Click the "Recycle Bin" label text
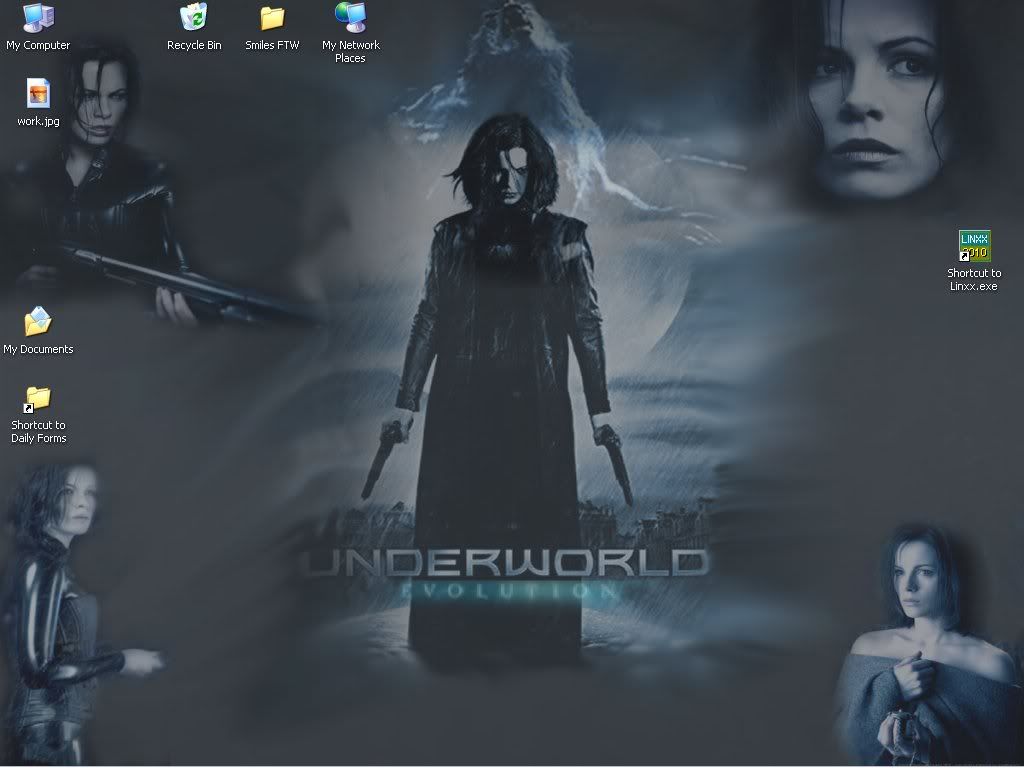The image size is (1024, 768). [194, 45]
